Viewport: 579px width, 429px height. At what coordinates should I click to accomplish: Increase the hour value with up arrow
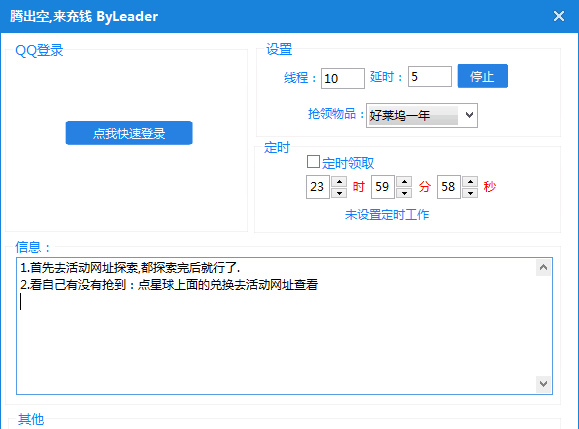point(339,182)
